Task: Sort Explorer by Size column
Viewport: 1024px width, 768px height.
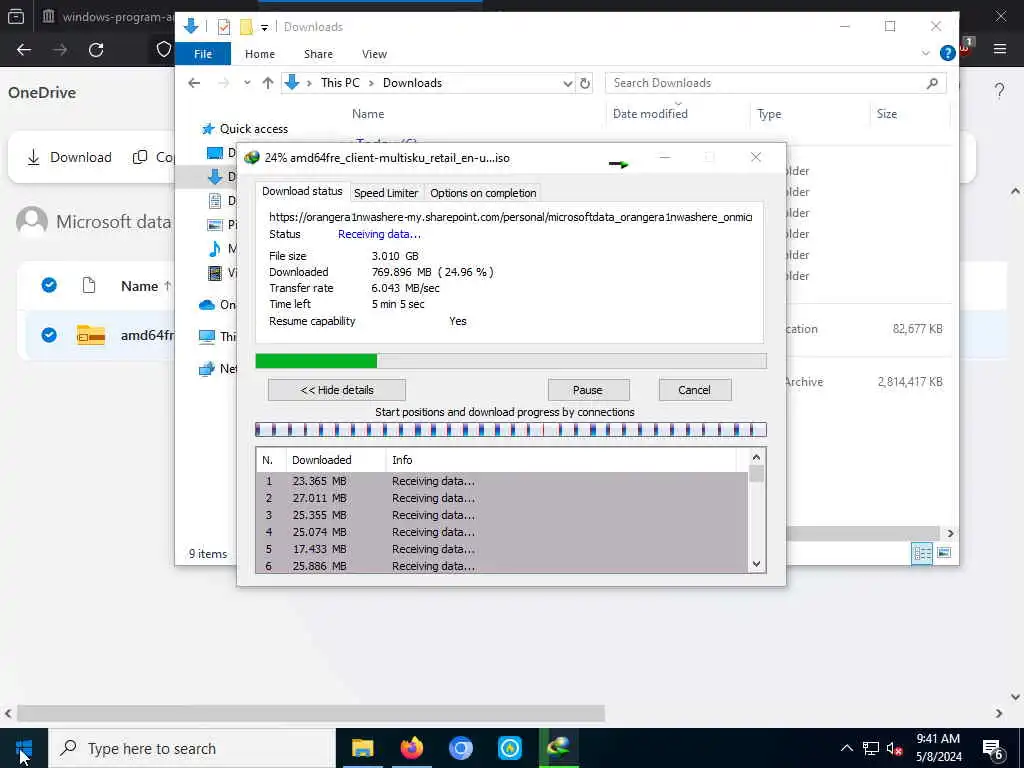Action: point(887,114)
